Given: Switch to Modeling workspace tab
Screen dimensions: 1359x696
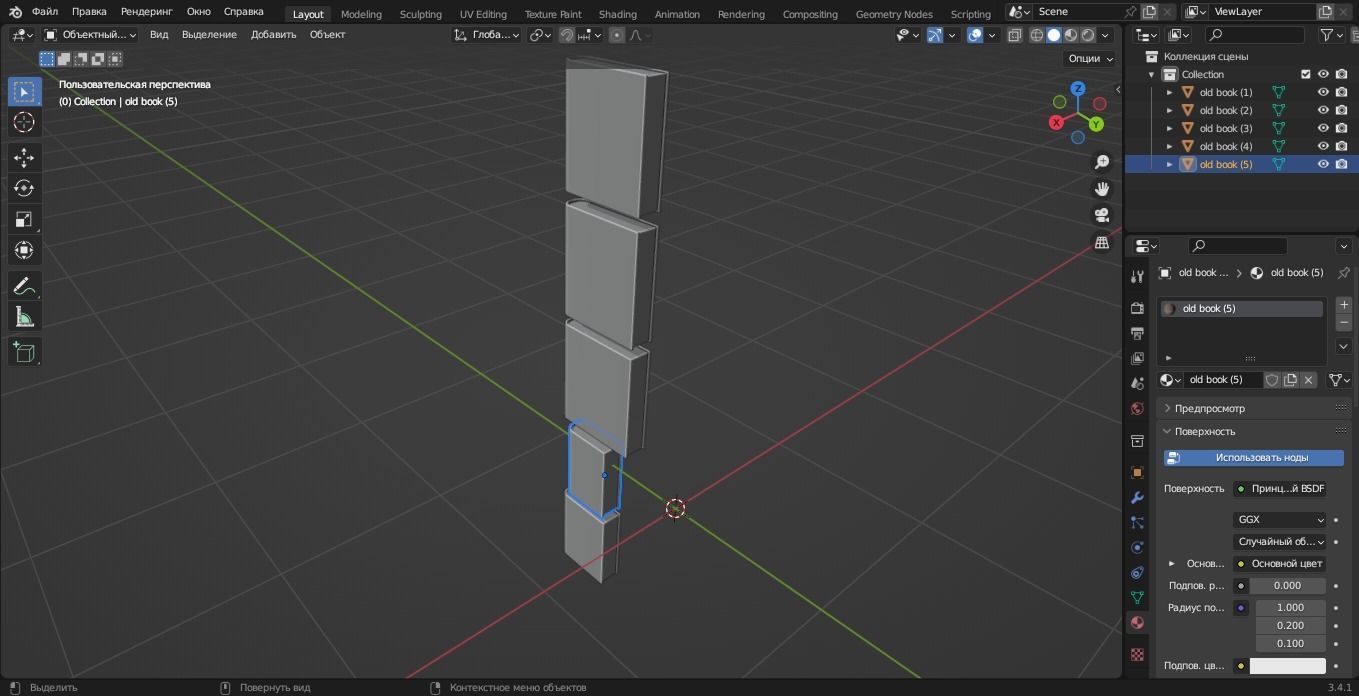Looking at the screenshot, I should (361, 14).
